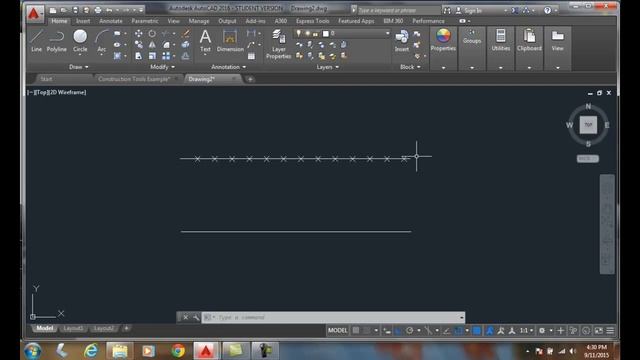Switch to the Start file tab
The image size is (640, 360).
46,79
